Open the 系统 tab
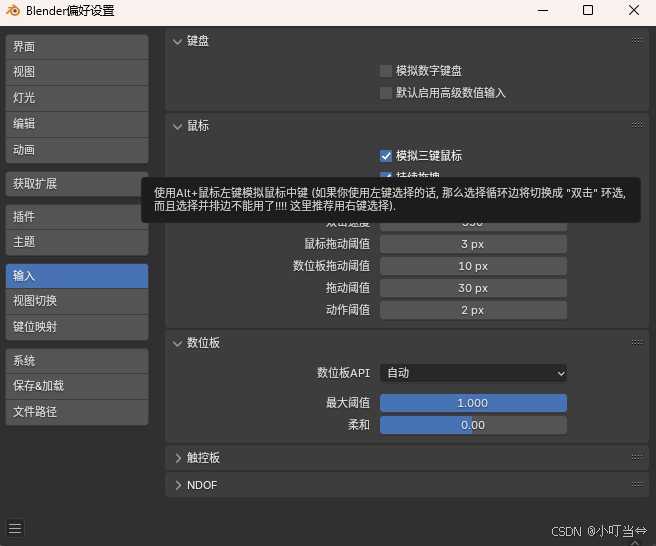This screenshot has width=656, height=546. [77, 361]
